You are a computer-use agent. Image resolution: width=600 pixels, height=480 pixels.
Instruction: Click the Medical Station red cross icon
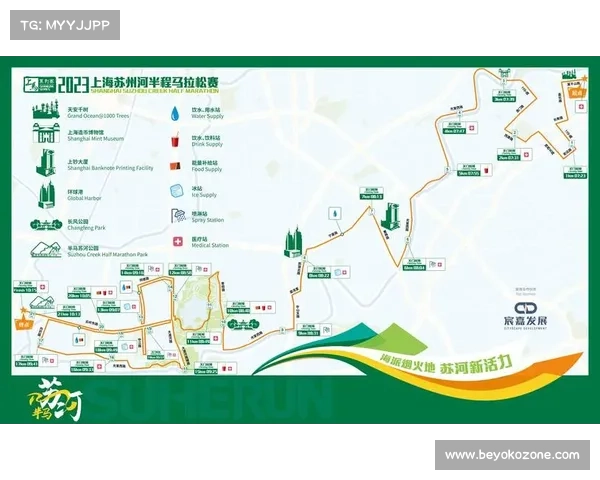pos(179,241)
